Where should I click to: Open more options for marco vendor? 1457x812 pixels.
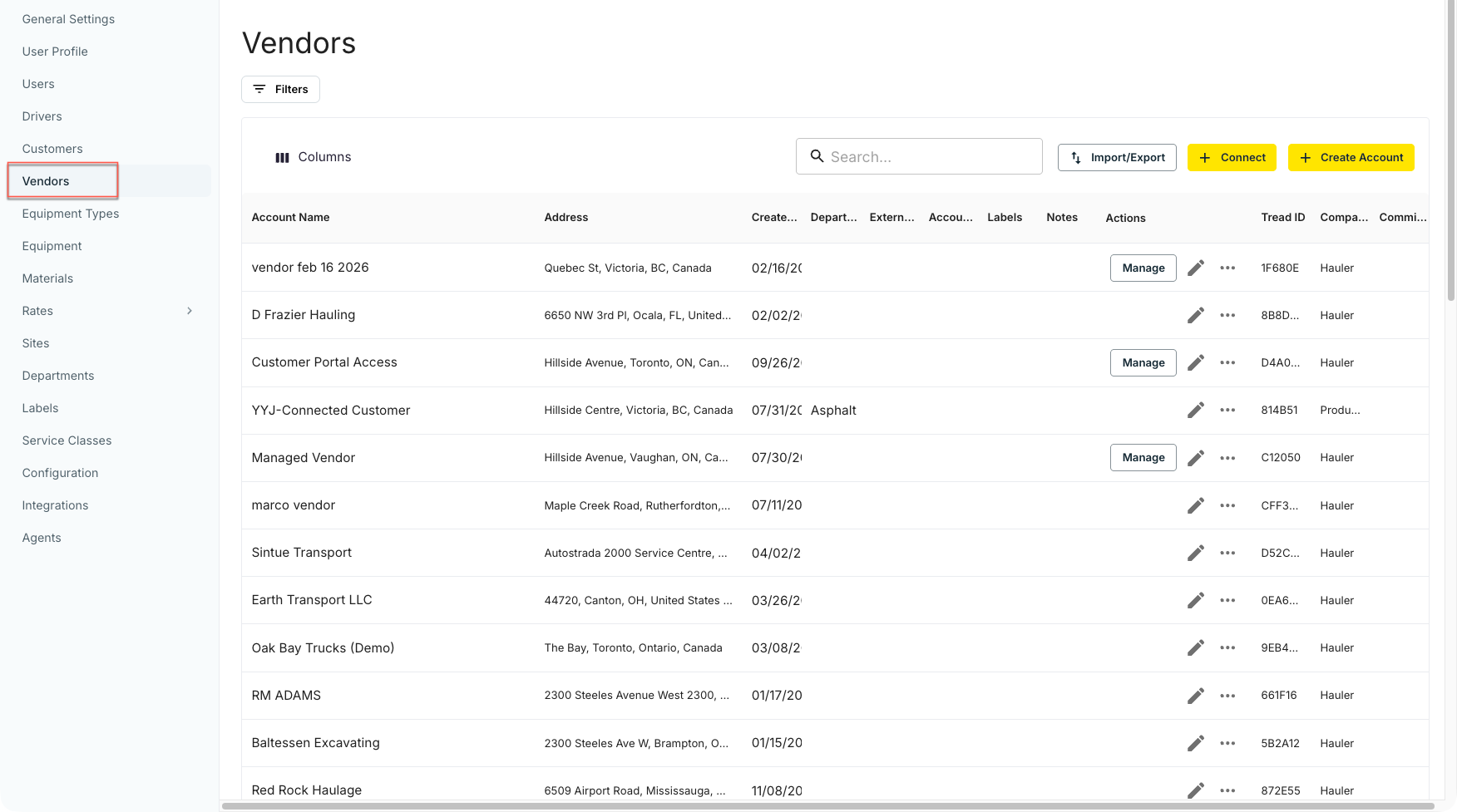(x=1227, y=505)
